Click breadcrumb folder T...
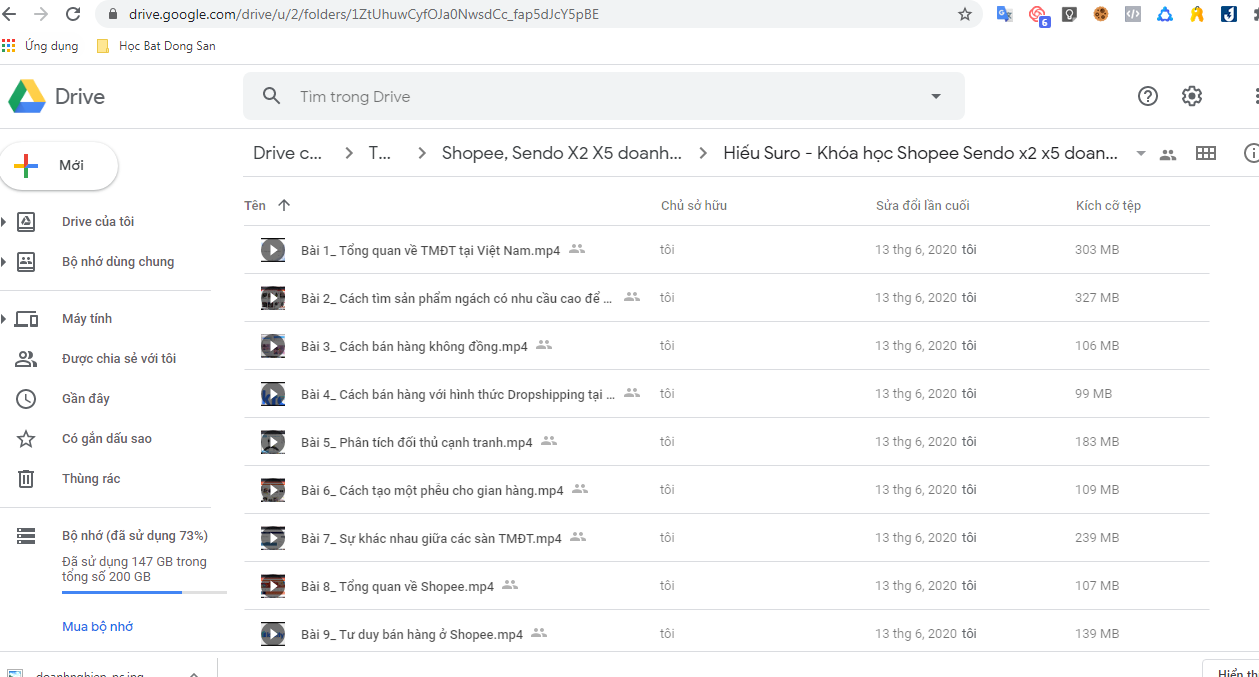This screenshot has height=677, width=1259. coord(380,153)
